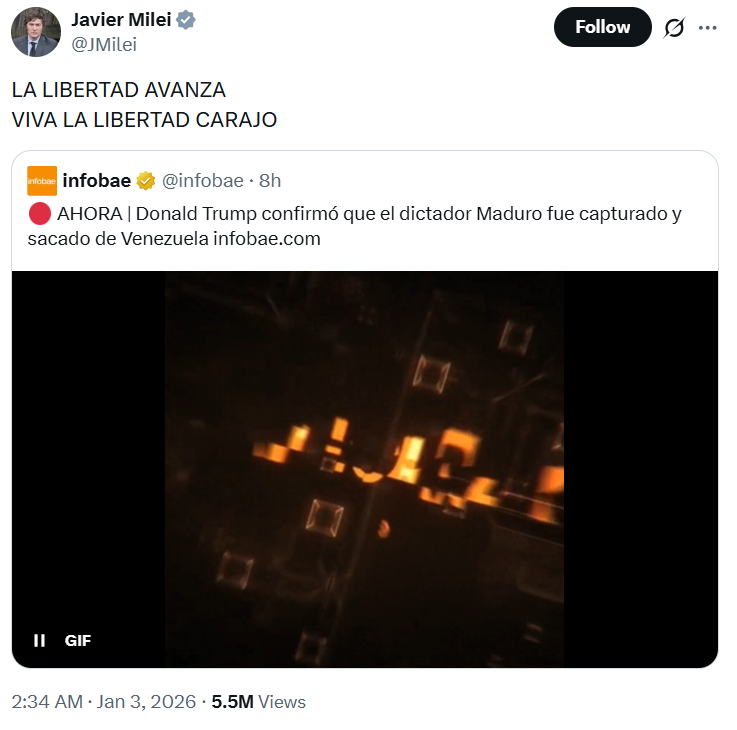The height and width of the screenshot is (730, 737).
Task: Click the red circle emoji before AHORA
Action: tap(39, 214)
